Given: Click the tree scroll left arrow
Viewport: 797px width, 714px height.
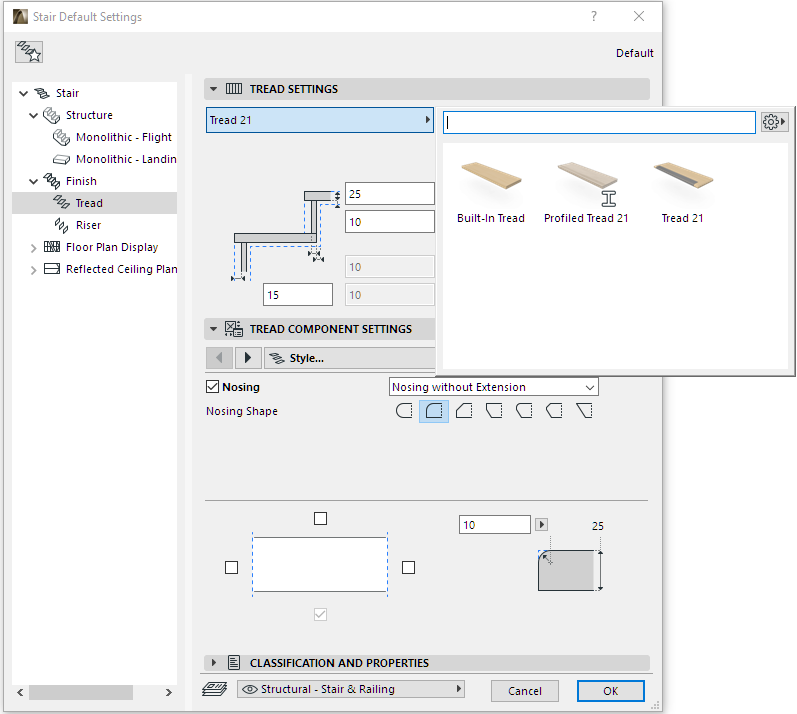Looking at the screenshot, I should [20, 692].
